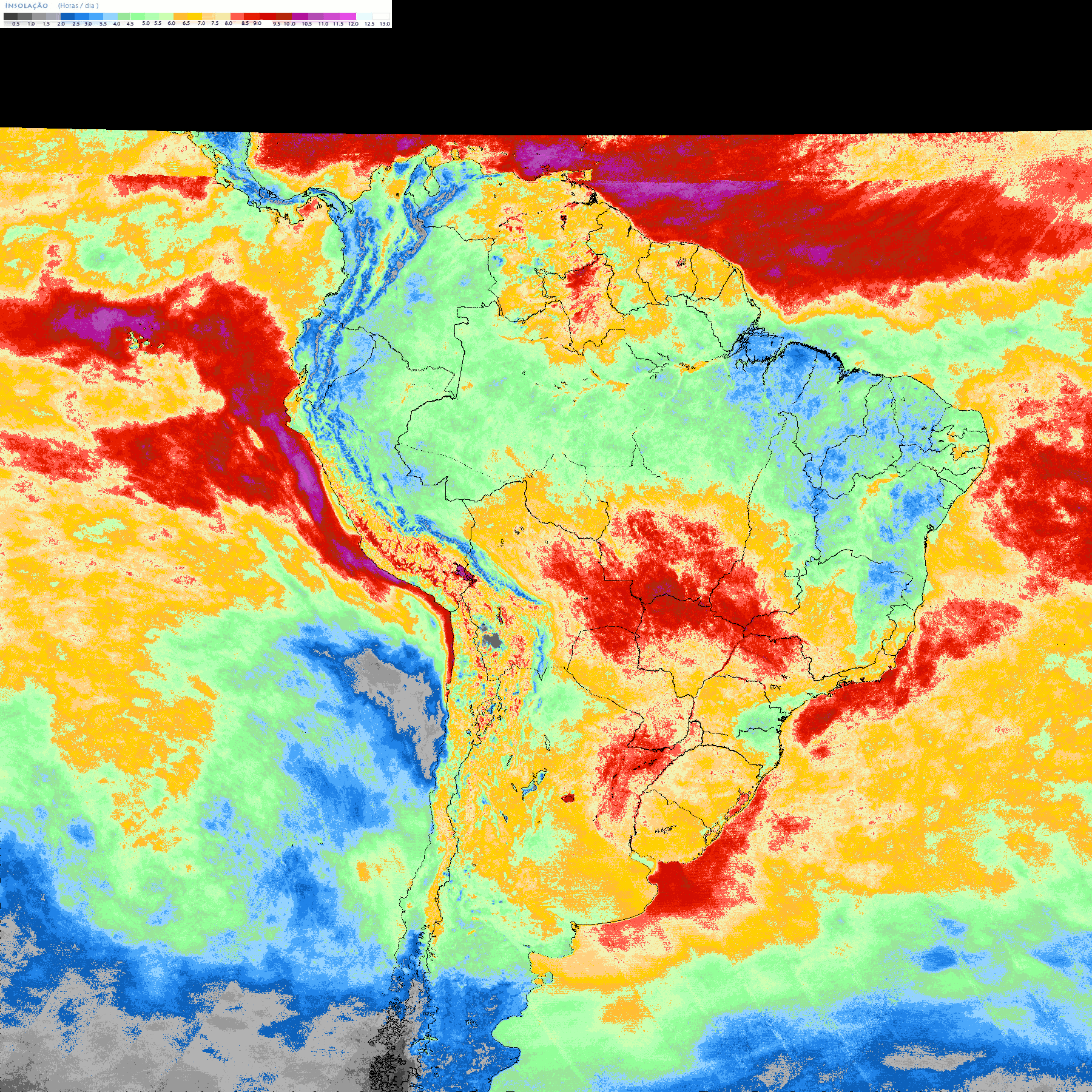1092x1092 pixels.
Task: Select the dark blue legend swatch above 2.5
Action: tap(67, 16)
